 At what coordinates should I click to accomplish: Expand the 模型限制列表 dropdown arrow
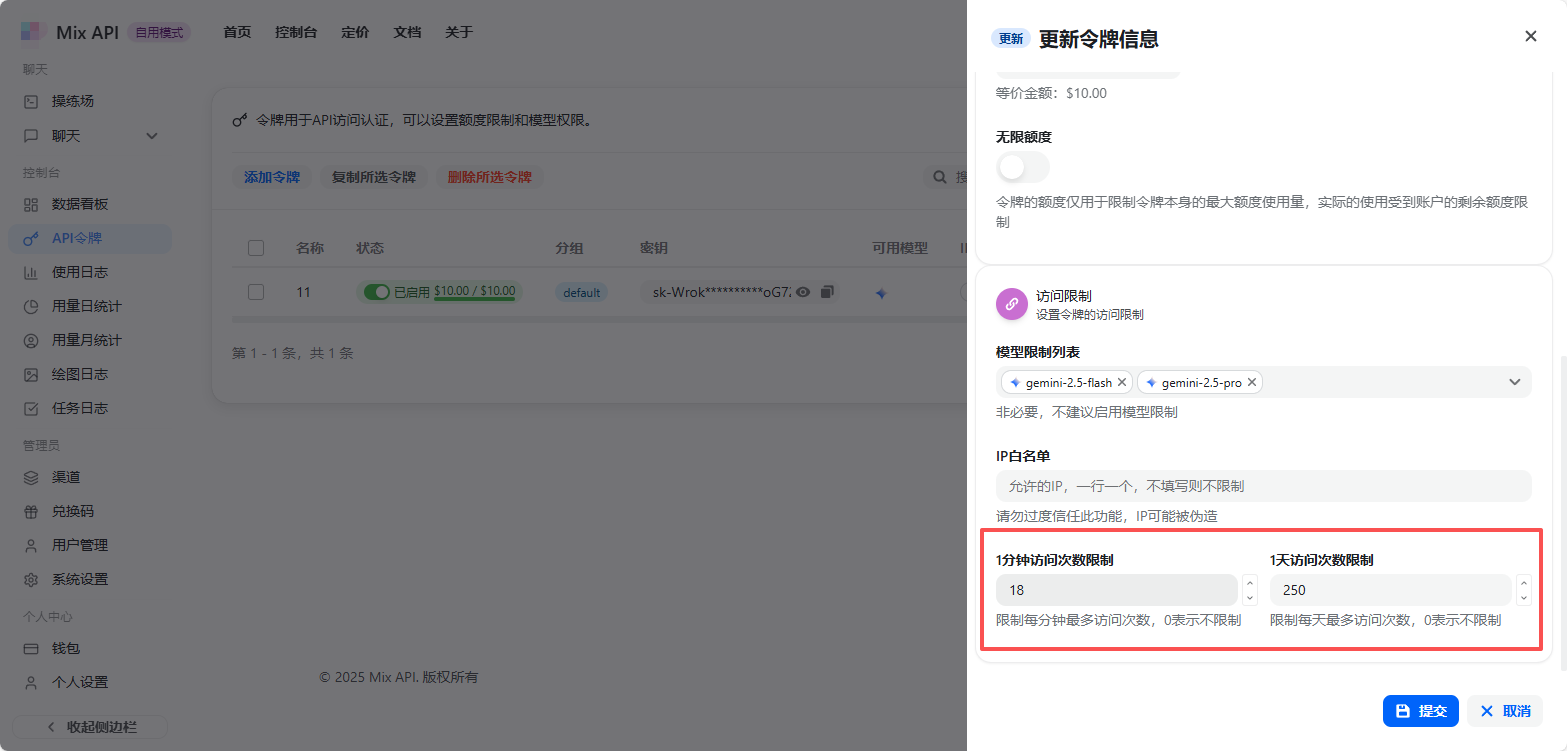[x=1514, y=382]
